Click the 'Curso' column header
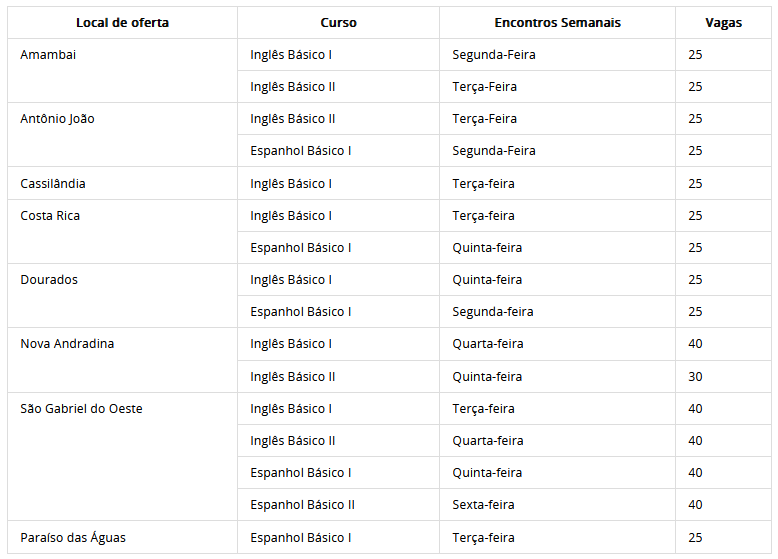Image resolution: width=778 pixels, height=559 pixels. (338, 22)
